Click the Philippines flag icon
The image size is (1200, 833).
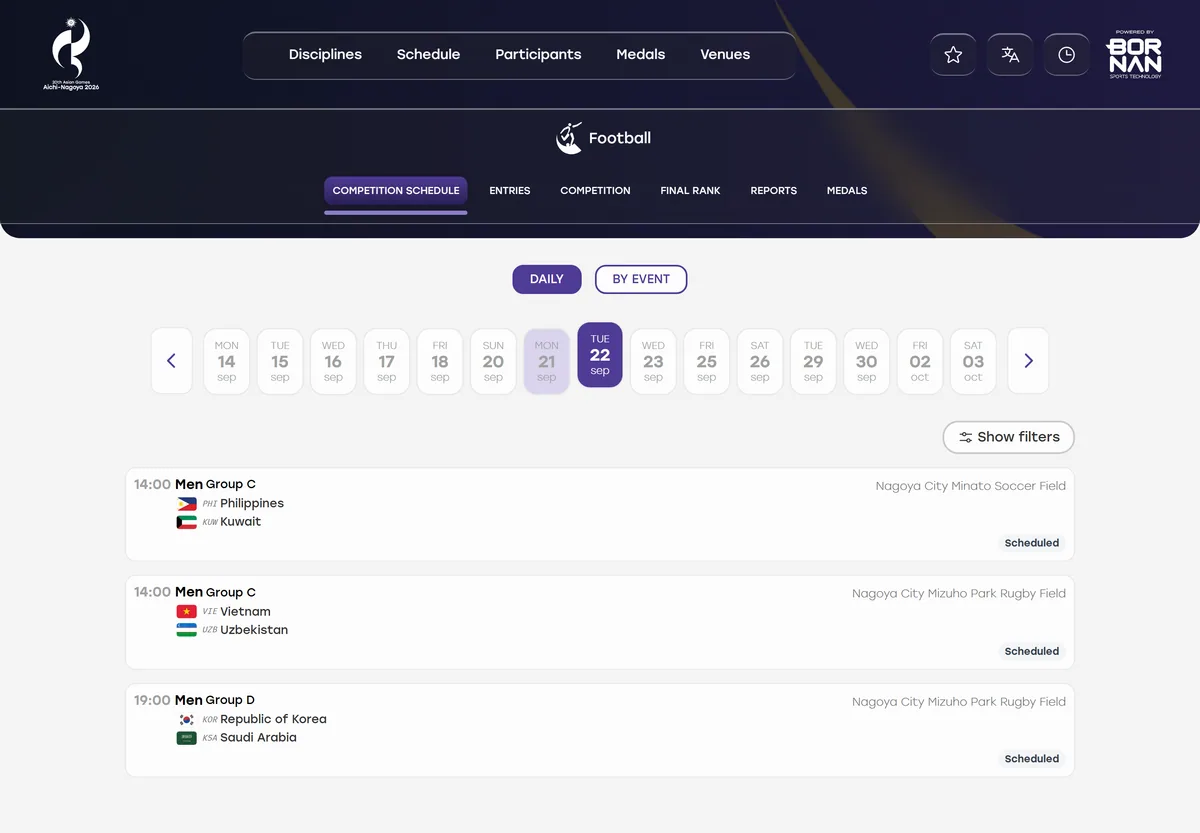186,504
